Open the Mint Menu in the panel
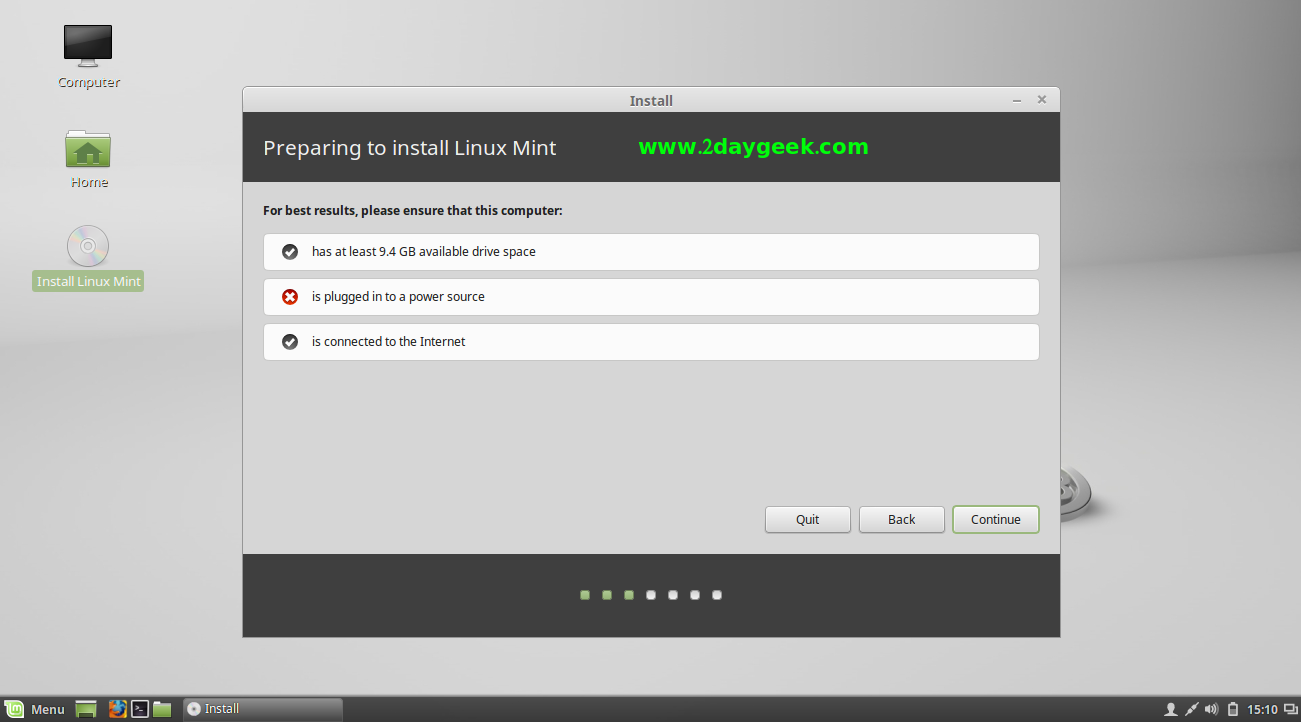 pos(36,709)
